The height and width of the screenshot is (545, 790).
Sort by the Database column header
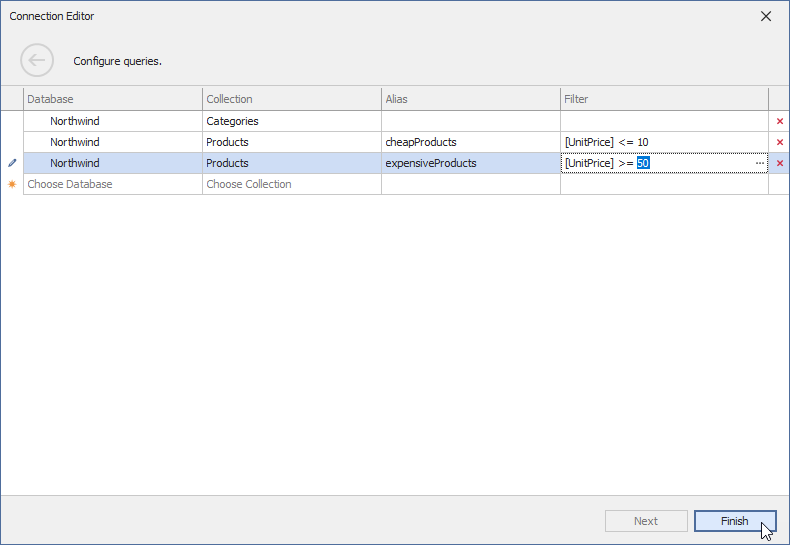pos(112,99)
